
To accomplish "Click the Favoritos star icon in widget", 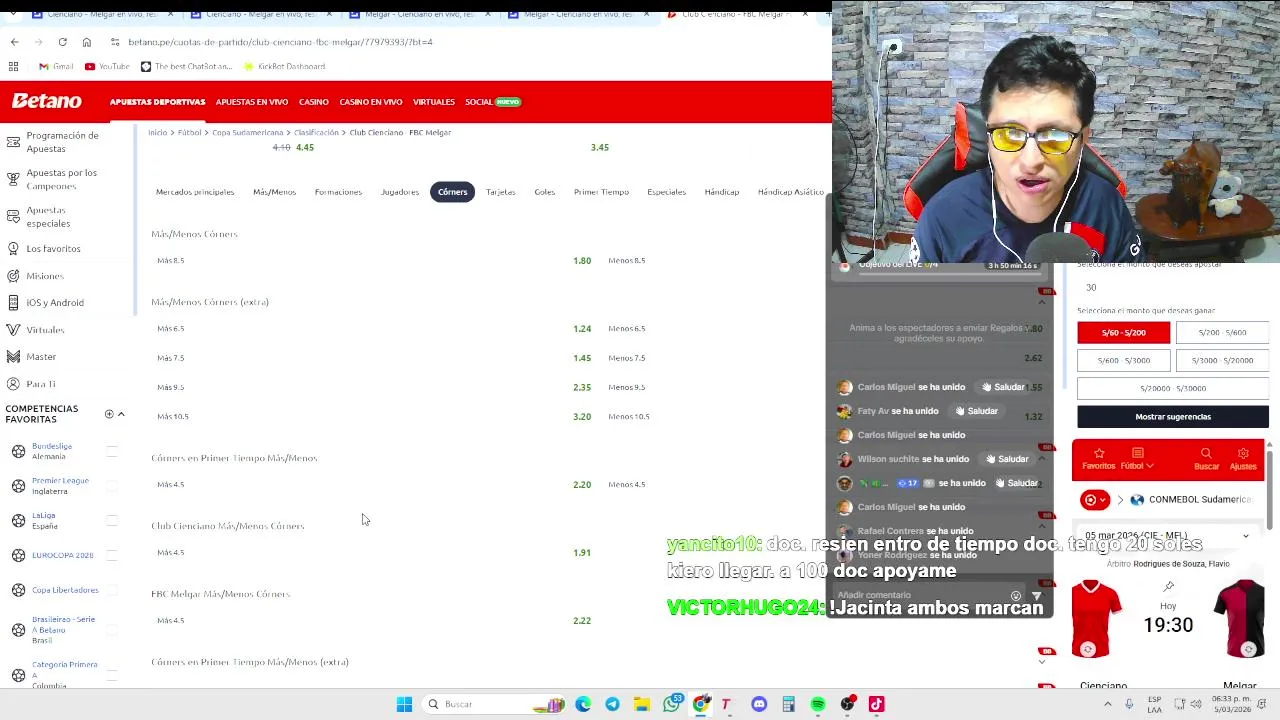I will click(x=1098, y=453).
